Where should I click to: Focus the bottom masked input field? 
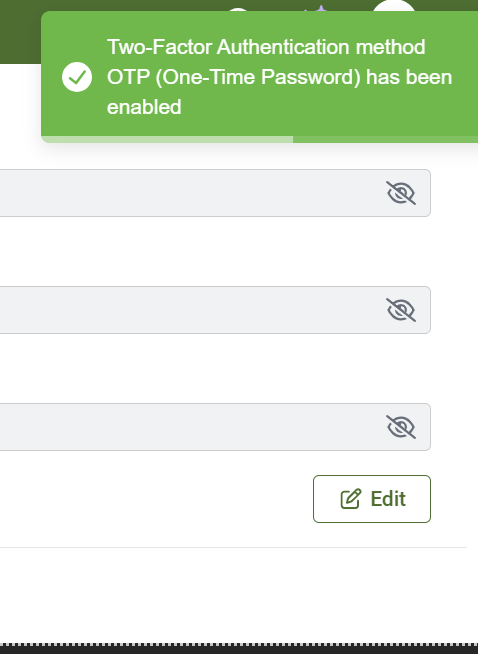click(215, 427)
